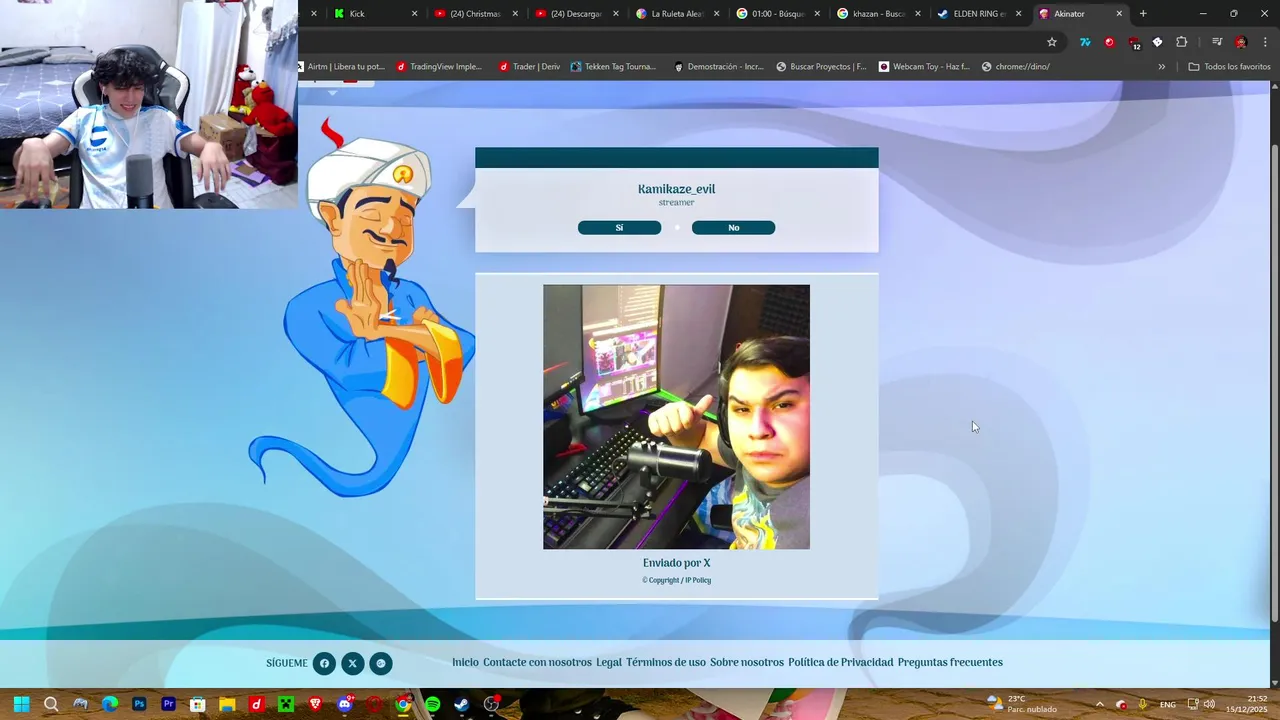The image size is (1280, 720).
Task: Open Términos de uso link
Action: coord(666,662)
